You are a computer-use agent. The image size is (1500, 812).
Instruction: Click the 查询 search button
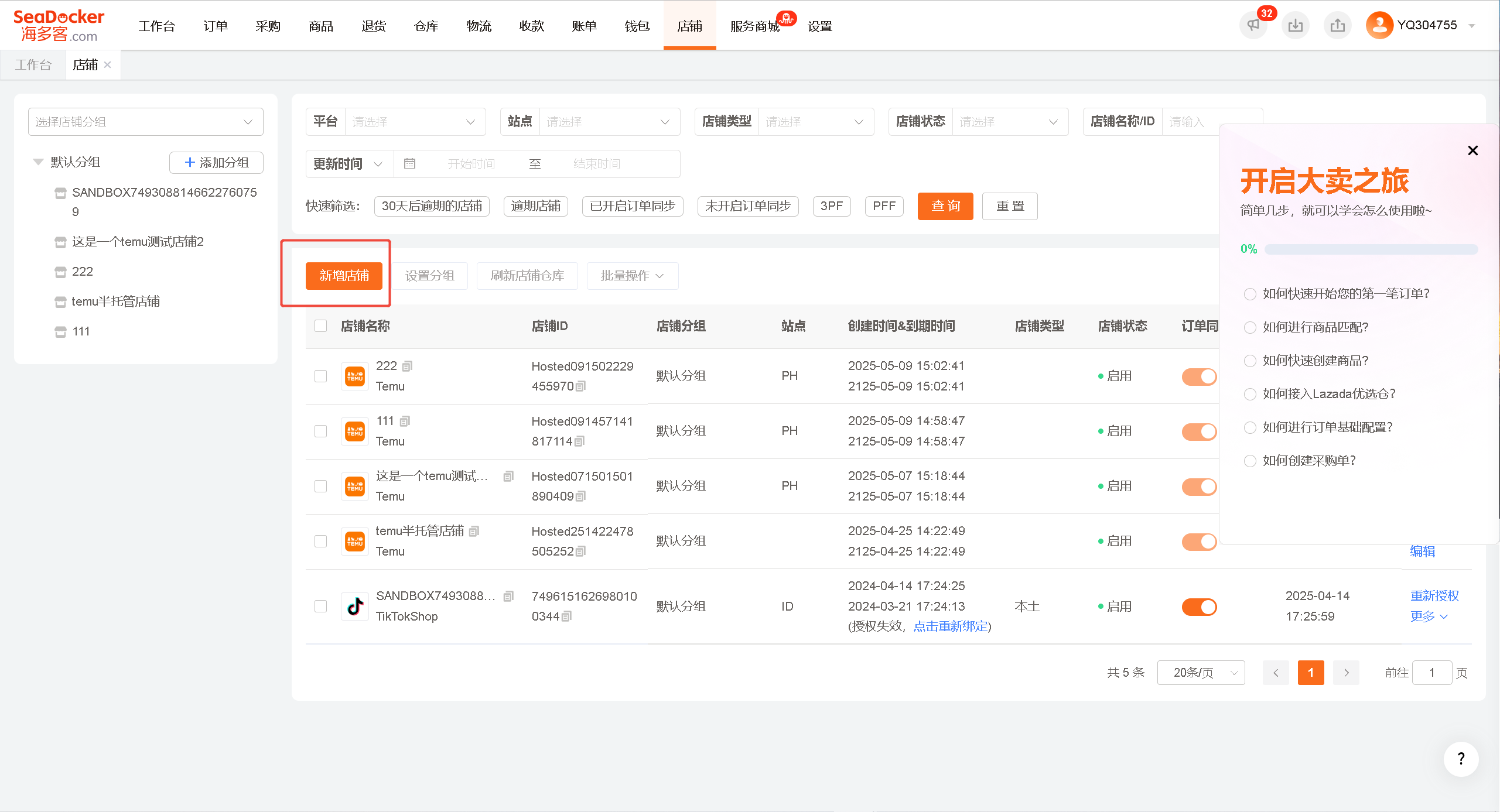945,206
